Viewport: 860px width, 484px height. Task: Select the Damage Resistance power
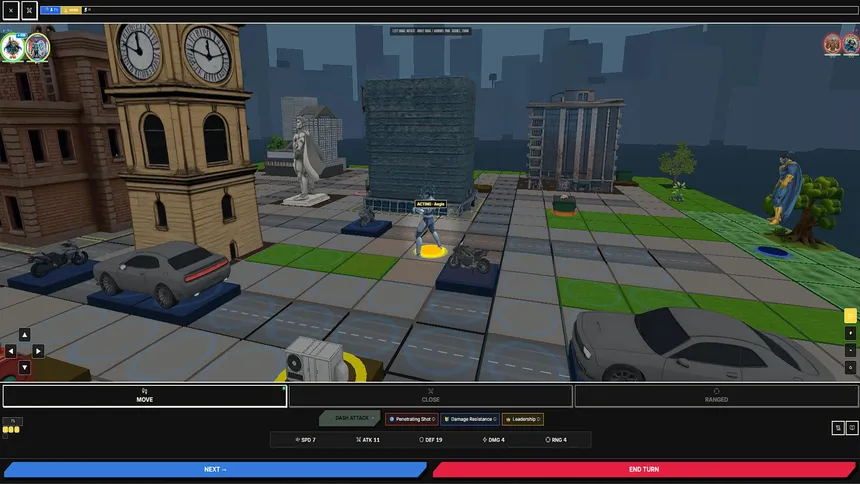470,419
